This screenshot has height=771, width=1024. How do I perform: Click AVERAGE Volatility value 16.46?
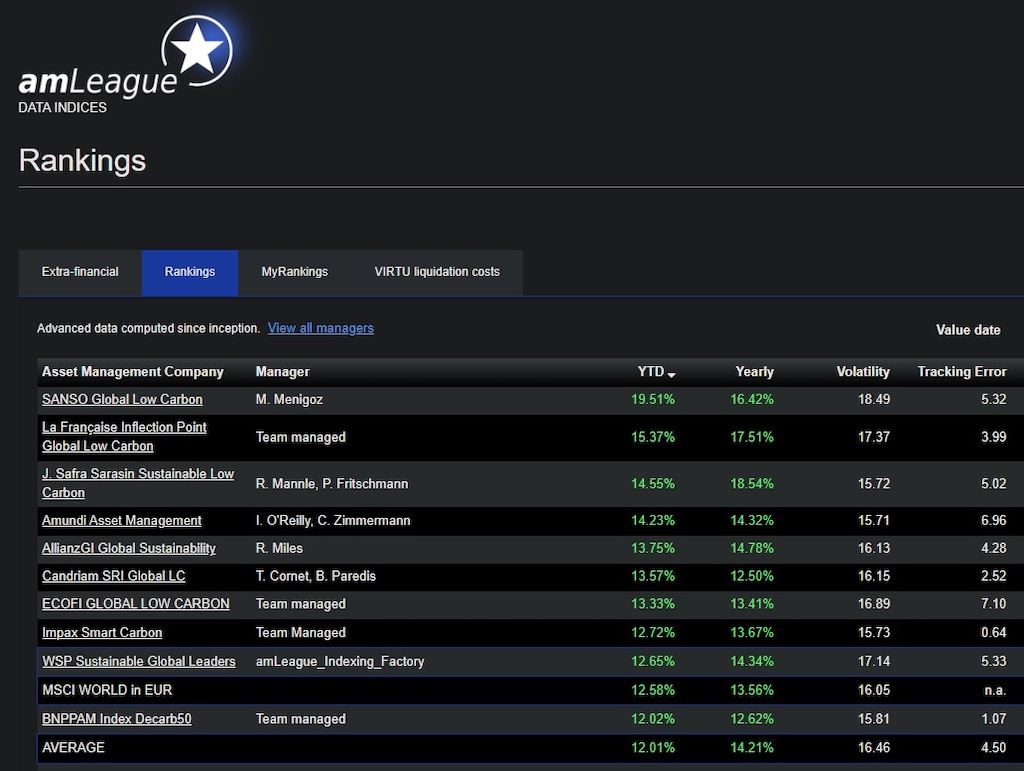coord(874,747)
